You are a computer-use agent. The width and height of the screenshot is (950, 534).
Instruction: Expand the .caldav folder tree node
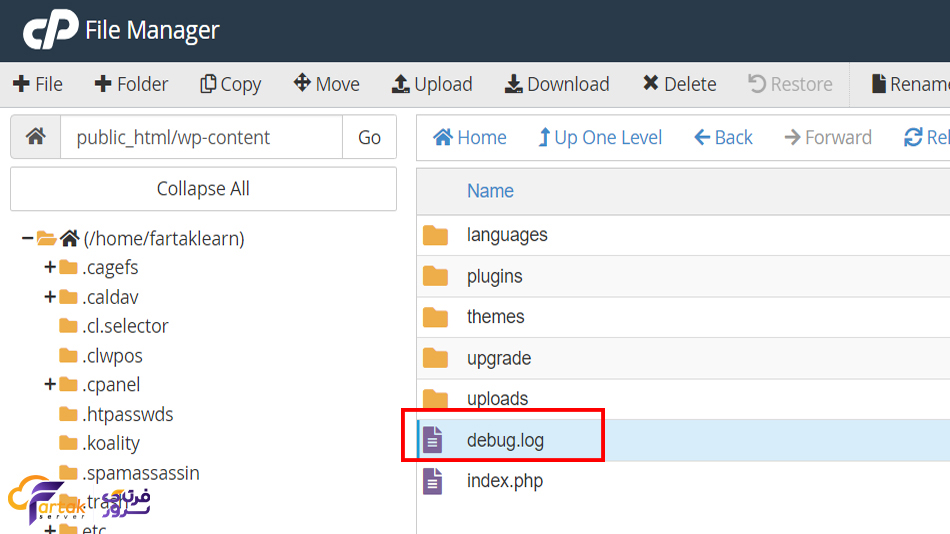click(49, 297)
